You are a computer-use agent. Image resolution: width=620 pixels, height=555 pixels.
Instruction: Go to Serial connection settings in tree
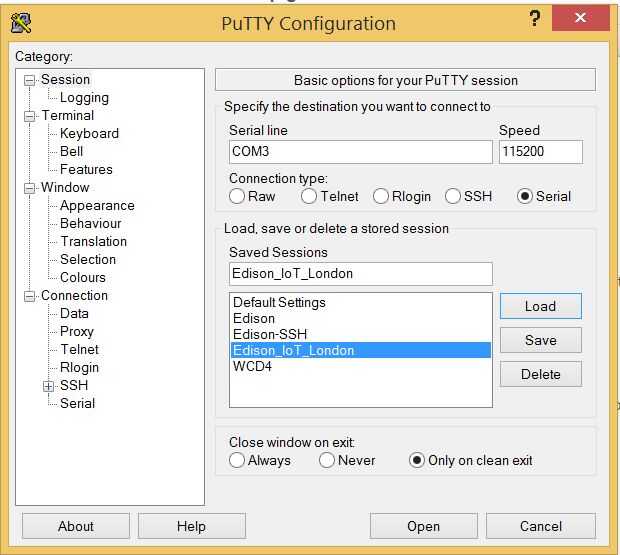tap(77, 403)
